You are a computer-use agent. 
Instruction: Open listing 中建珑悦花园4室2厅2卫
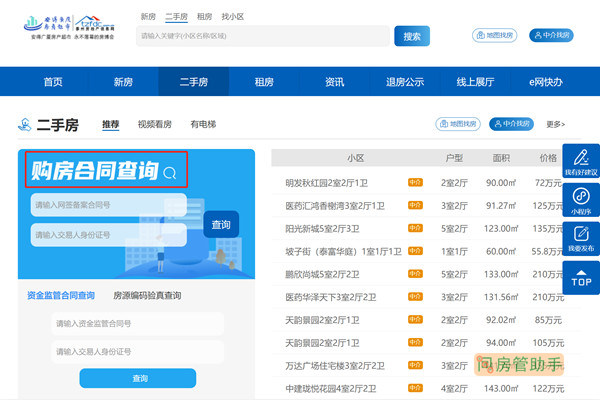pyautogui.click(x=331, y=389)
